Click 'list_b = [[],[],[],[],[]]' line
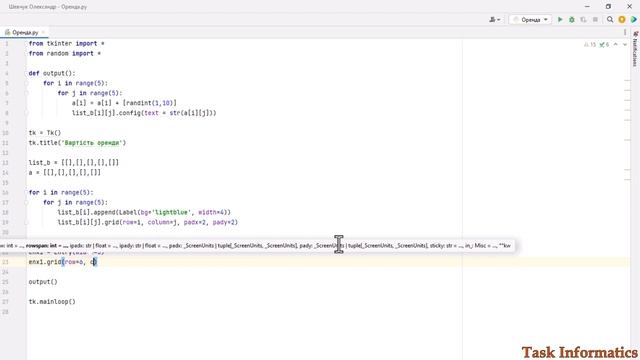Screen dimensions: 640x360 [x=74, y=162]
